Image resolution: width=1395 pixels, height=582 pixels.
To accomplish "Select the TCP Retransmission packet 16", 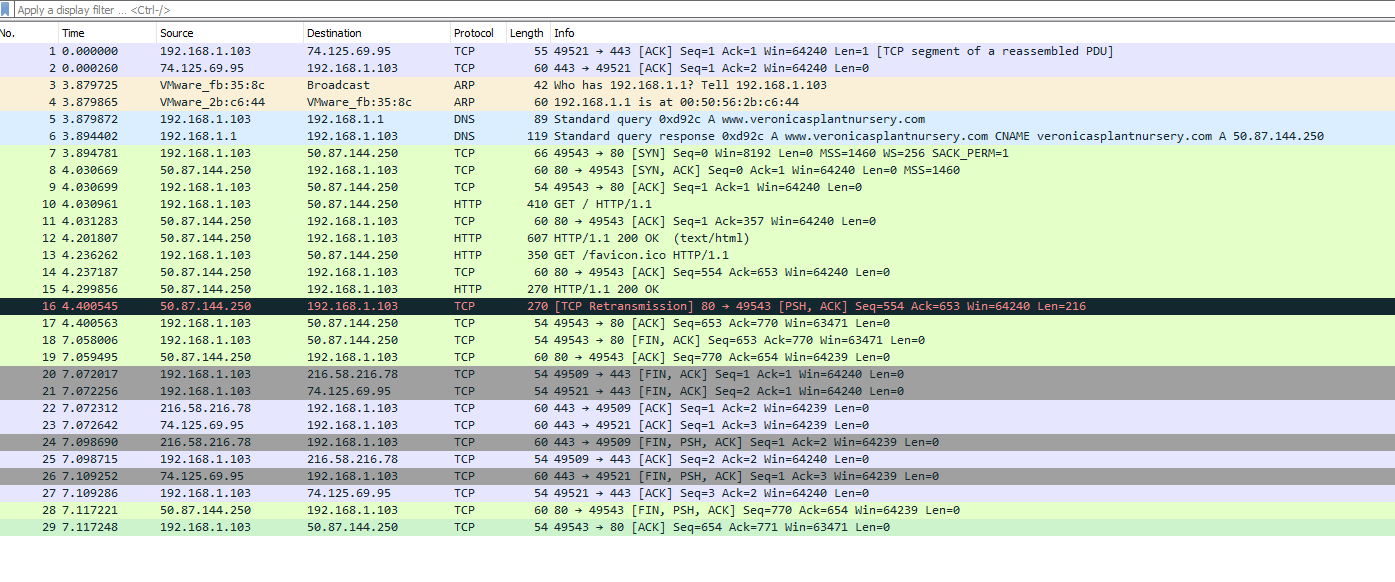I will tap(697, 306).
